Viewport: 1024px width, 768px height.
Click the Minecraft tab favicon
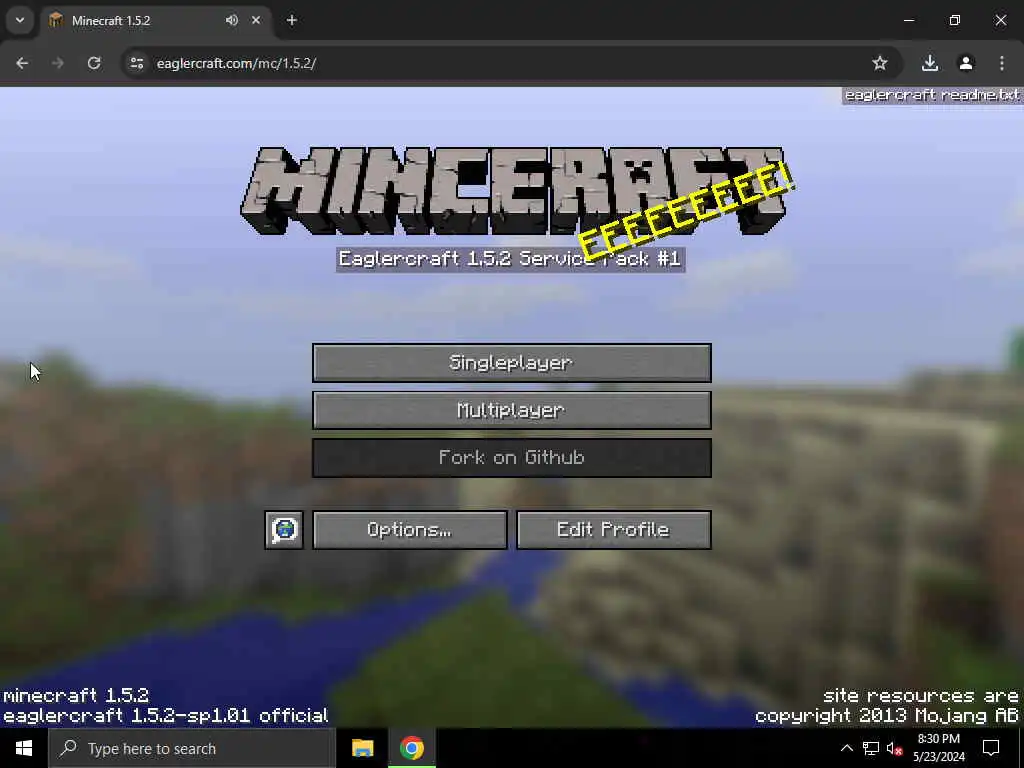click(x=56, y=20)
